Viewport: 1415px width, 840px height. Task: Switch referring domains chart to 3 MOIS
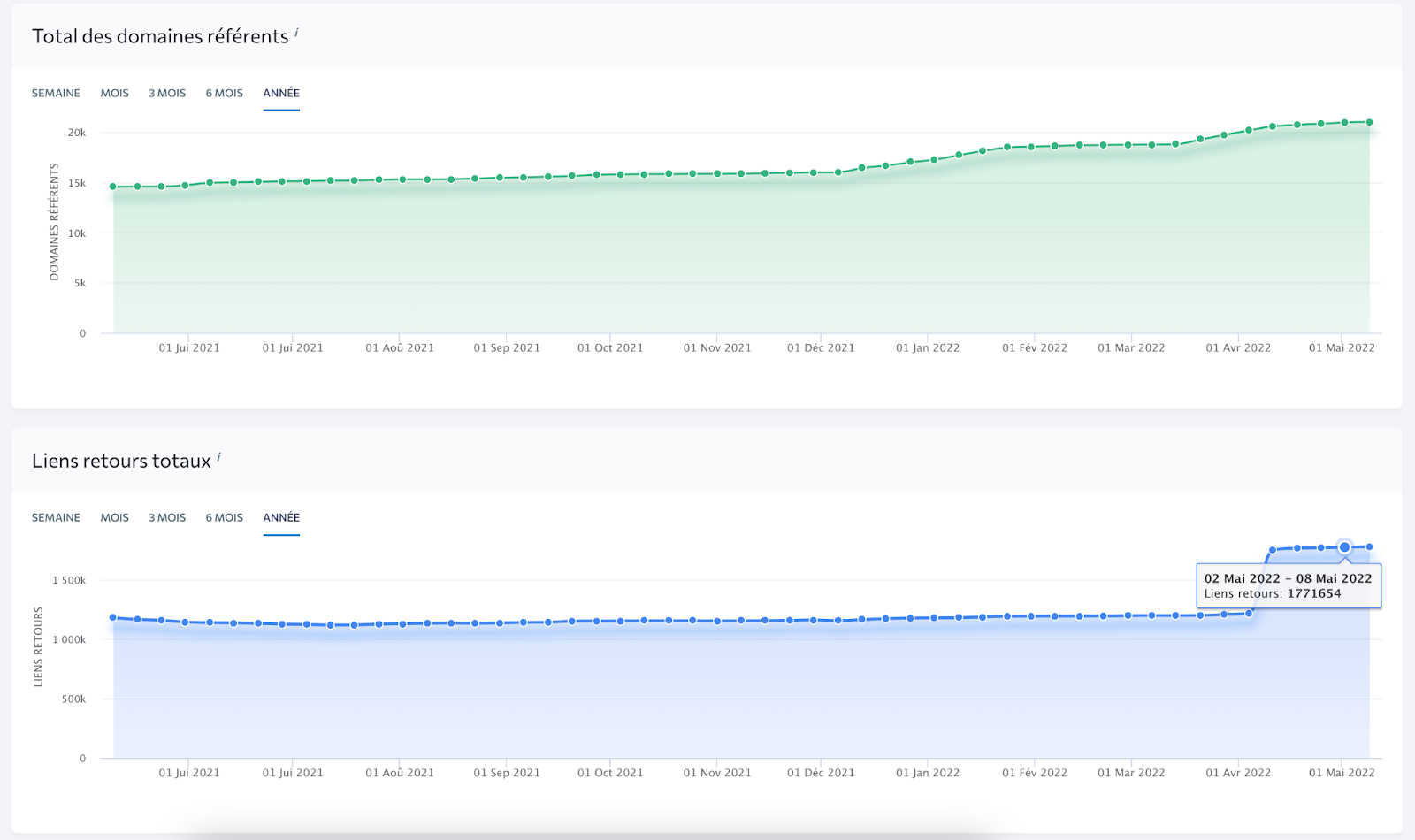[x=167, y=93]
